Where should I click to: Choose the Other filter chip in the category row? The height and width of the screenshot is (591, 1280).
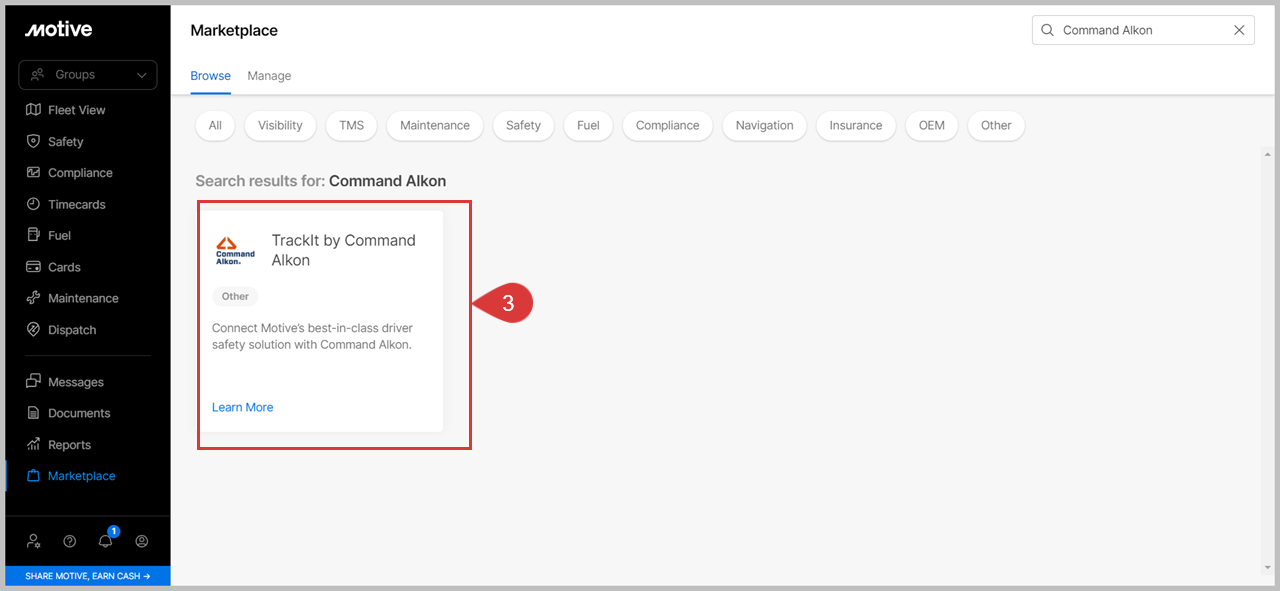pos(996,125)
